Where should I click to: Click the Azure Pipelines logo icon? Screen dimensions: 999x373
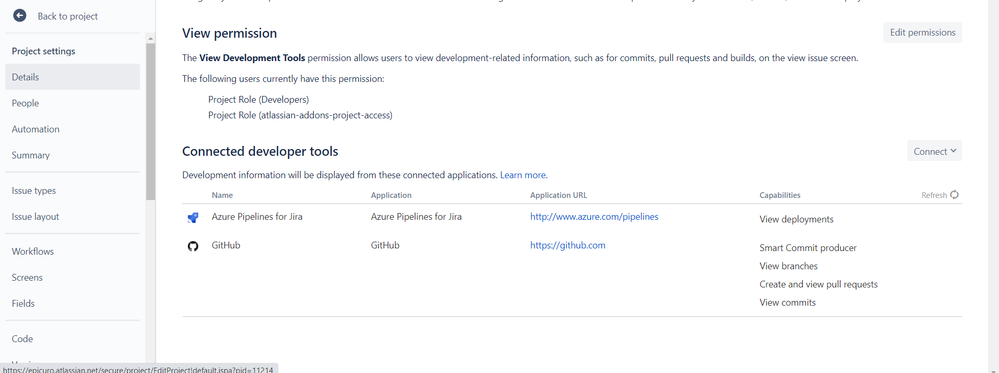coord(192,217)
